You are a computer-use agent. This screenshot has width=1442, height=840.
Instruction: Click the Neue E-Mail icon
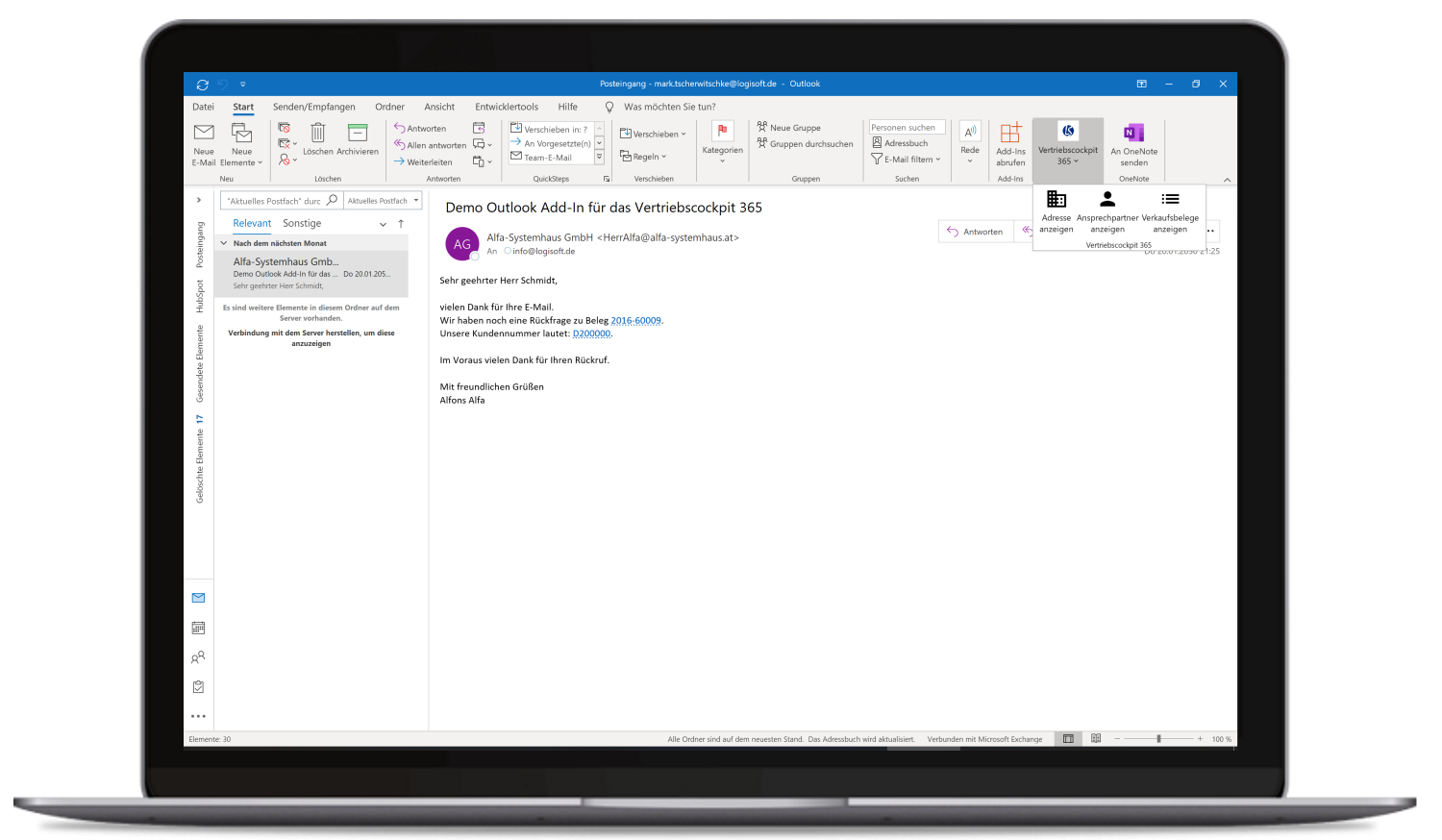coord(204,133)
